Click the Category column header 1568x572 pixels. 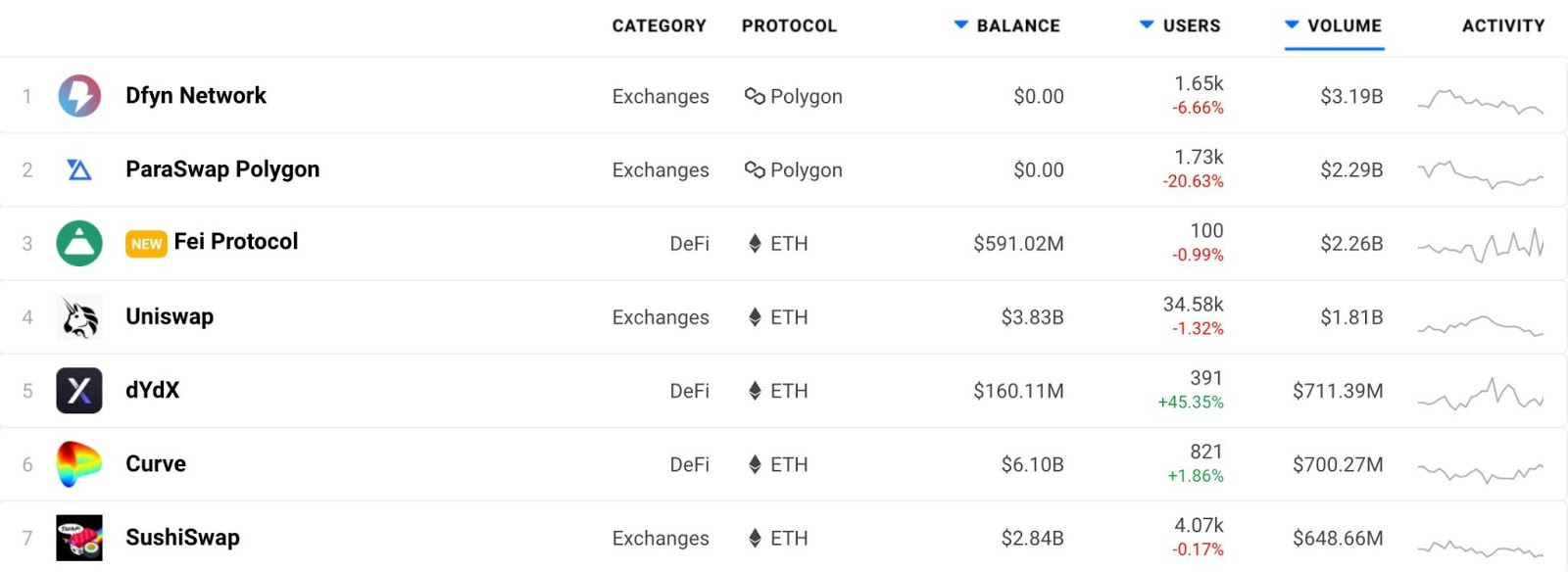click(x=659, y=25)
